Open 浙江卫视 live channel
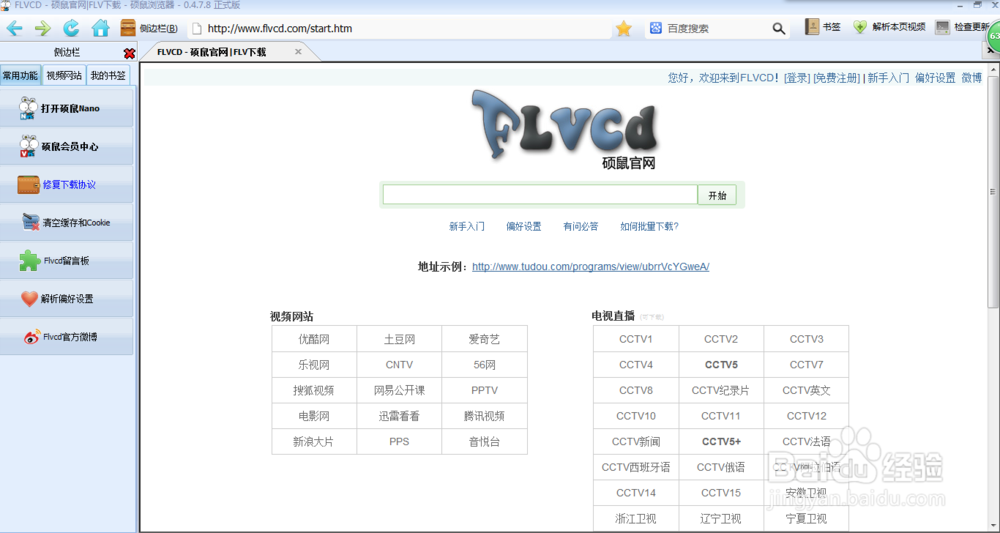The width and height of the screenshot is (1000, 533). (636, 518)
